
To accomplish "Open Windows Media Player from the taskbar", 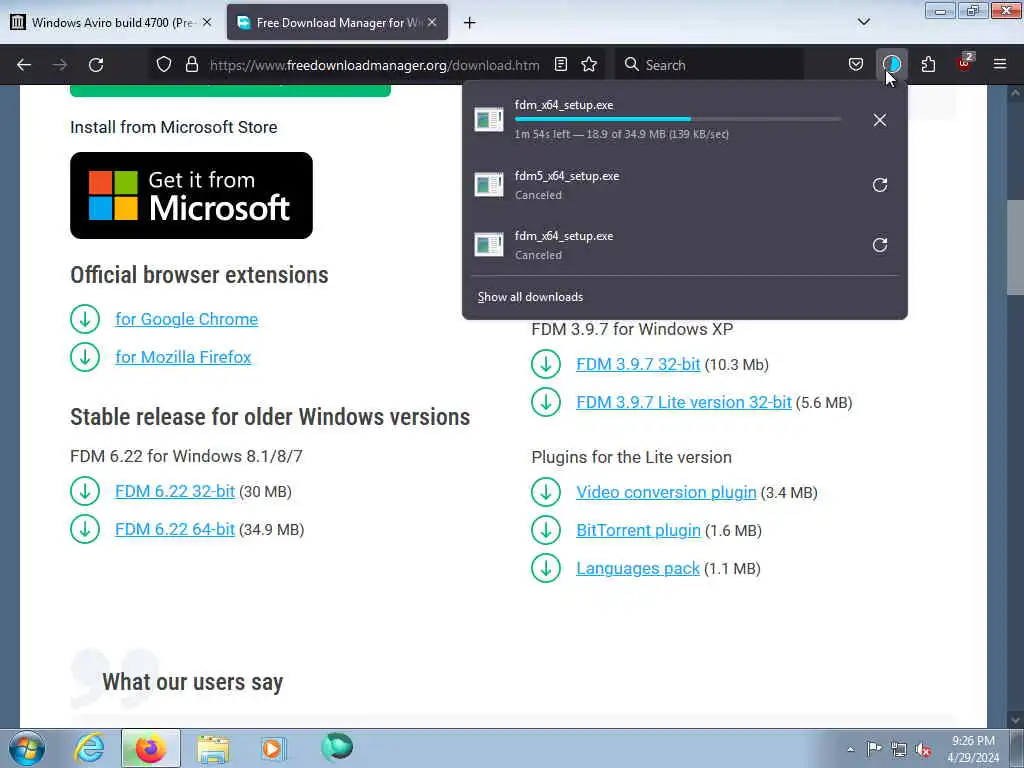I will click(x=273, y=748).
